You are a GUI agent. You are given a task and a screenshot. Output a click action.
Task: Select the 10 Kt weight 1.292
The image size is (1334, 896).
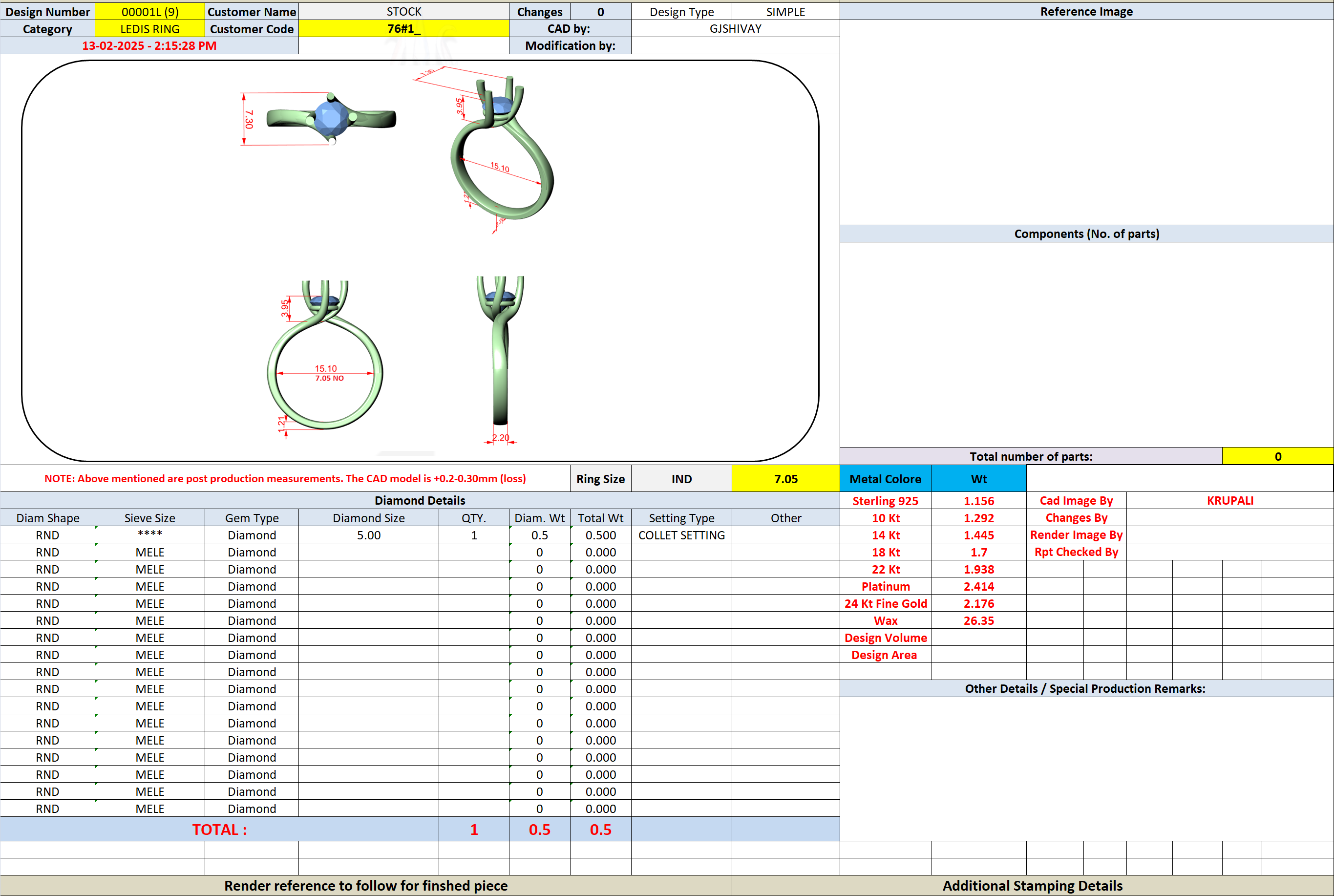[x=979, y=518]
